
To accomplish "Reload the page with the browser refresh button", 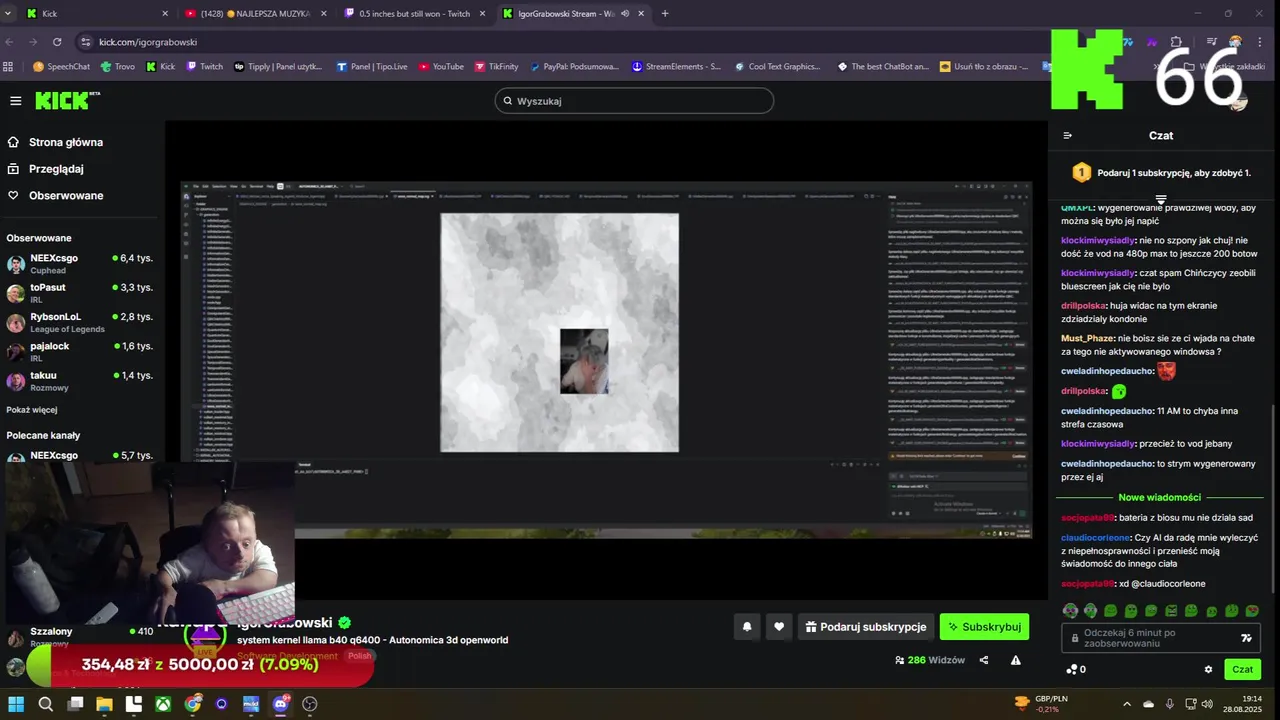I will [x=57, y=42].
